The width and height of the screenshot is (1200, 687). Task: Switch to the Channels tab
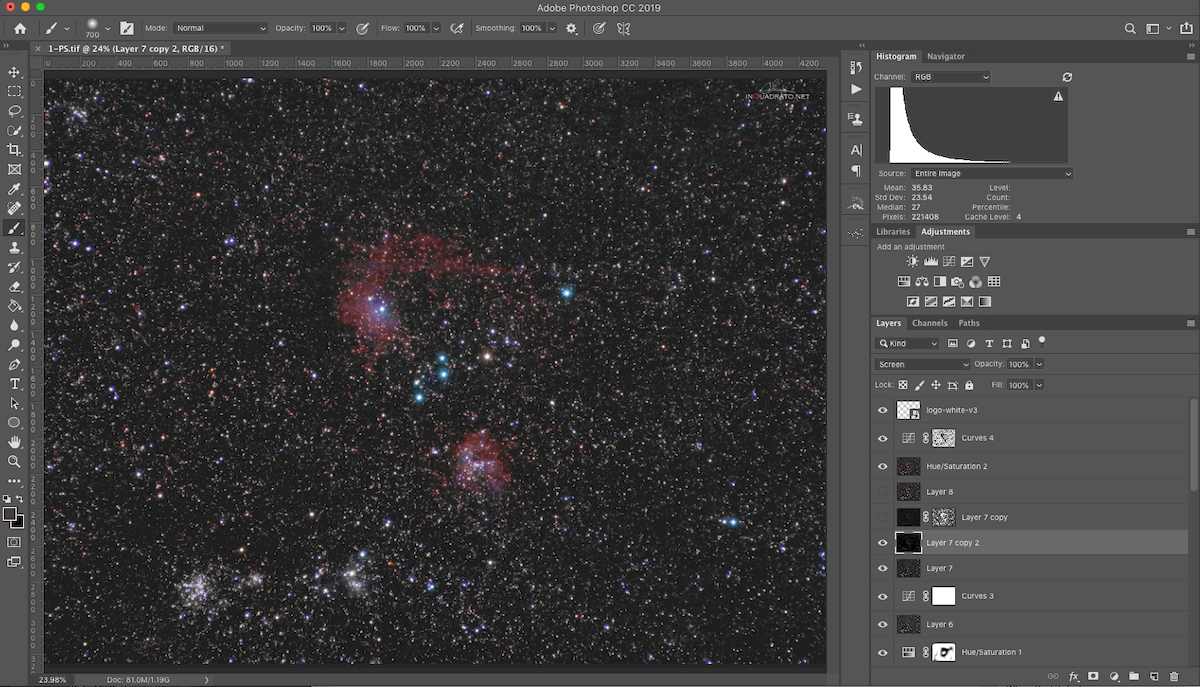point(929,323)
